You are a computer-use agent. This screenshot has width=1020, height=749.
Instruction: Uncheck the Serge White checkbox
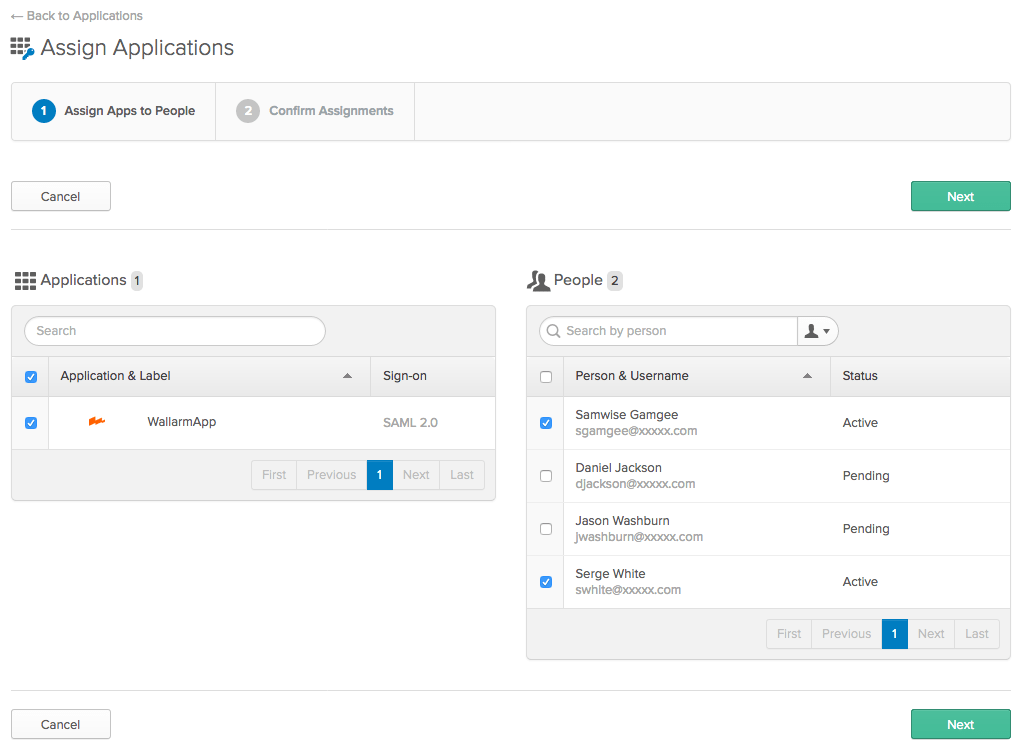tap(546, 582)
